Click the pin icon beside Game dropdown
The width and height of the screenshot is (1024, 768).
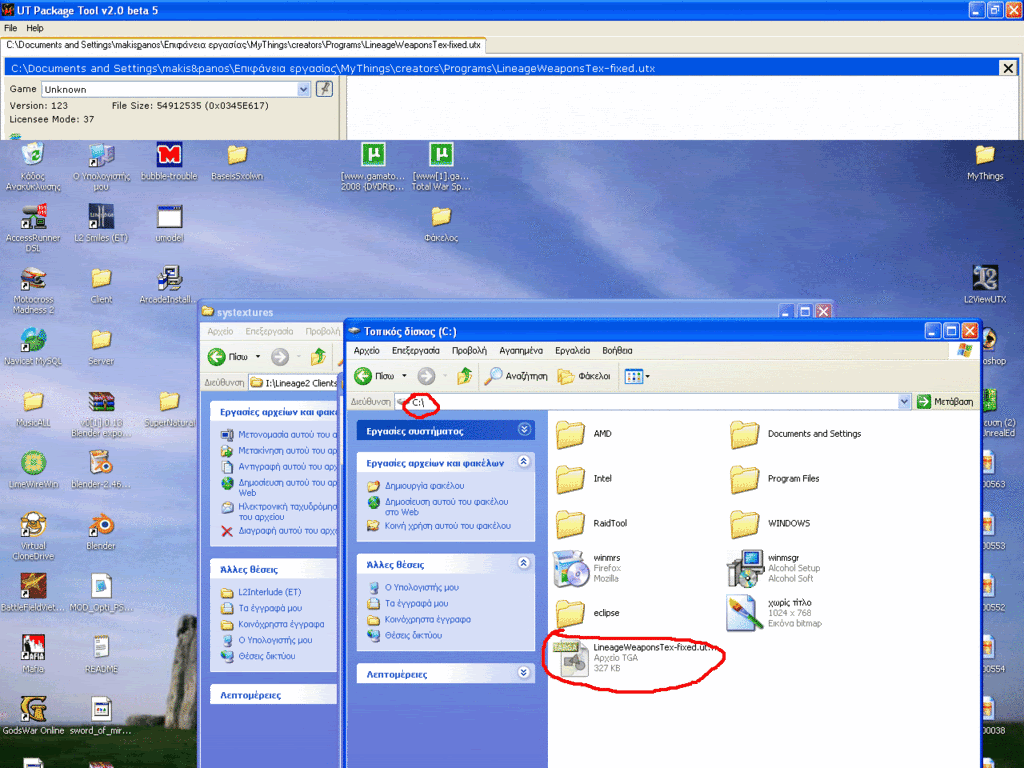[324, 89]
